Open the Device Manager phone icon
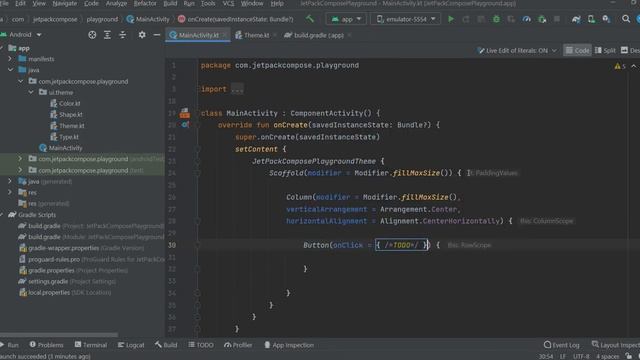640x360 pixels. click(591, 19)
